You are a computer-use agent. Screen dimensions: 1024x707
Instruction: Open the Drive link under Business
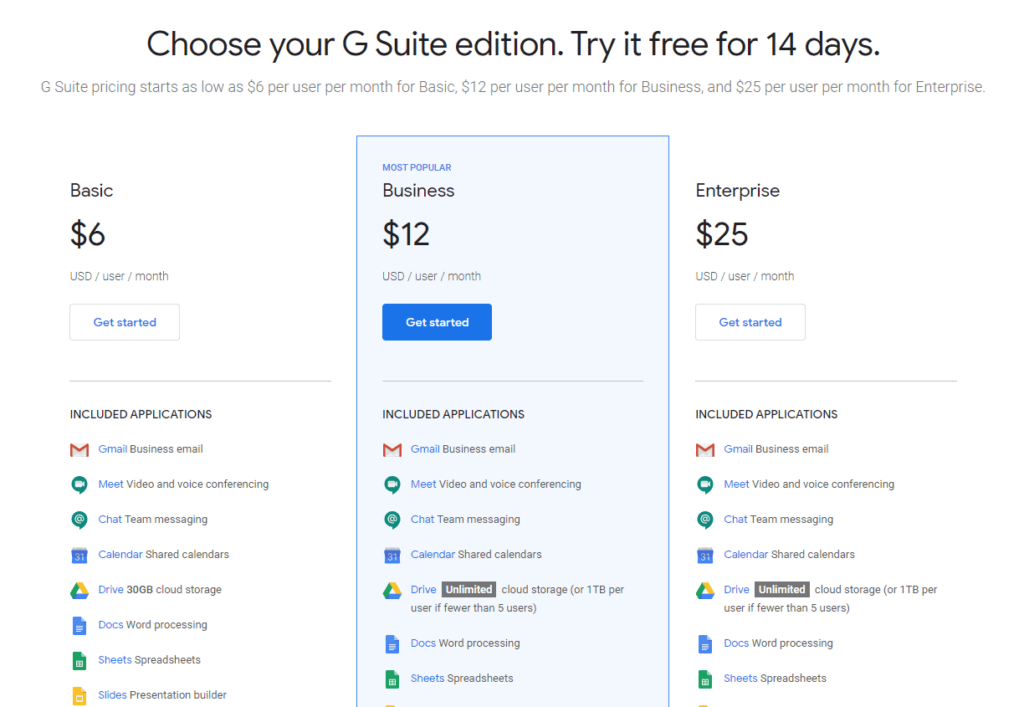point(423,589)
